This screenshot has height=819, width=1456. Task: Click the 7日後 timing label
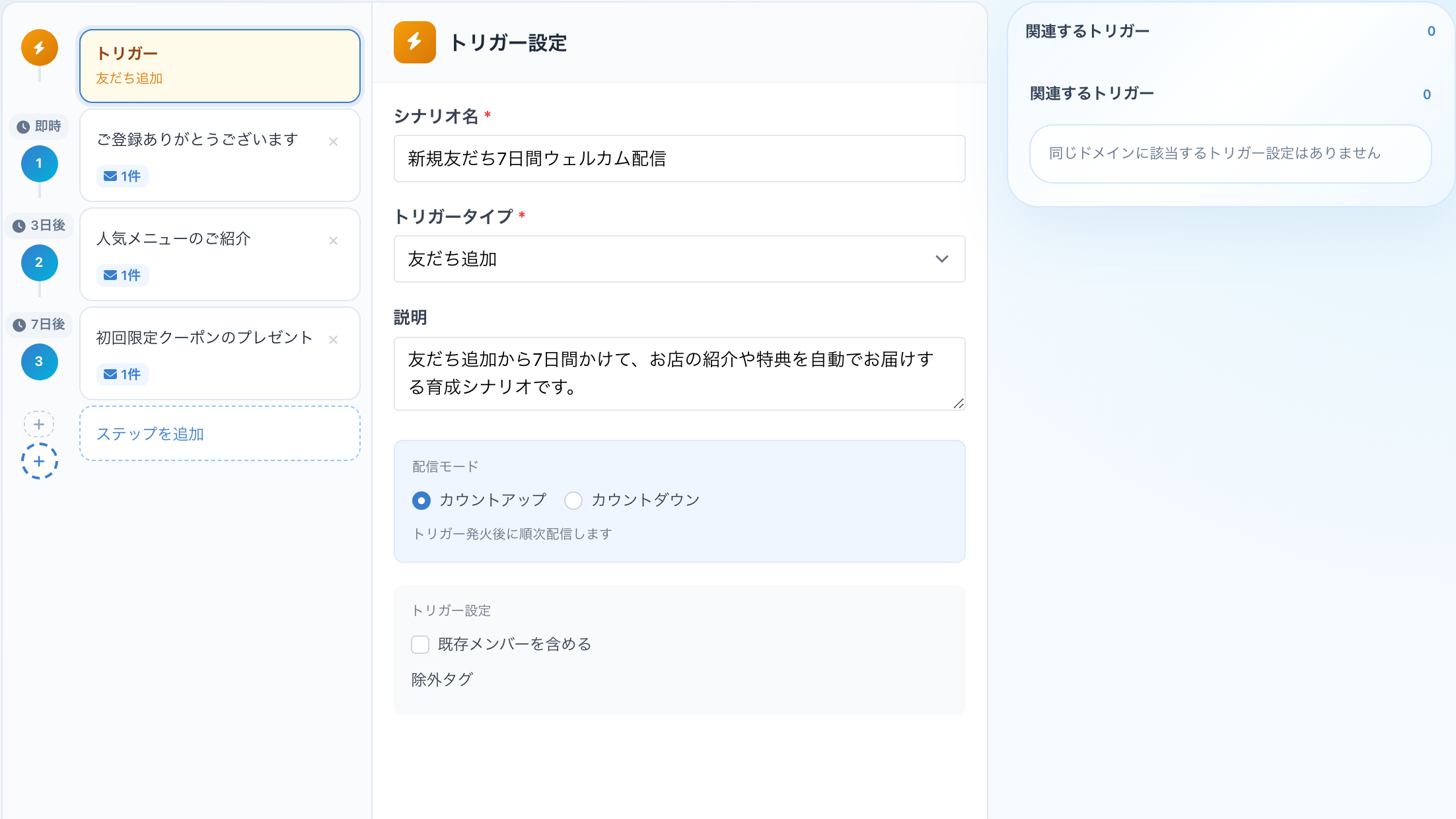pos(39,324)
